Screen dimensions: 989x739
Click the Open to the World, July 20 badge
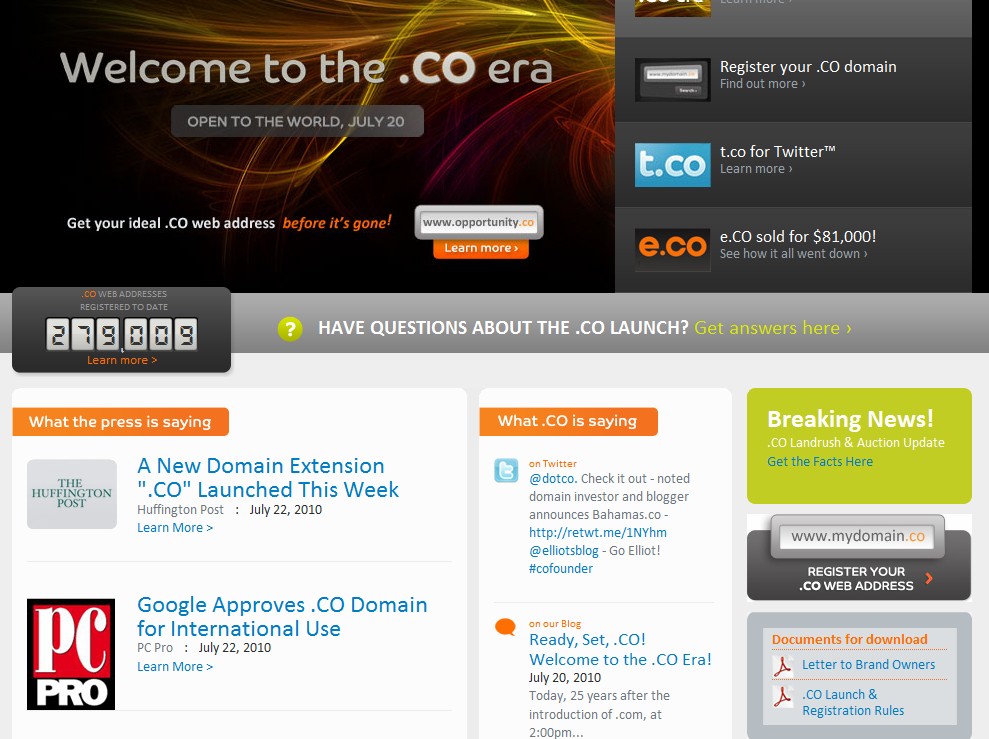point(297,121)
